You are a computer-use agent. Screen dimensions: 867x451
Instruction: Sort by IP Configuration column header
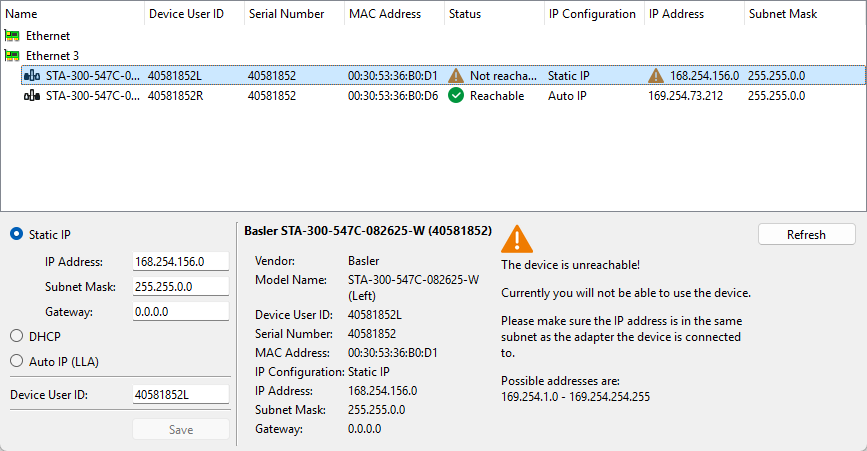[594, 14]
